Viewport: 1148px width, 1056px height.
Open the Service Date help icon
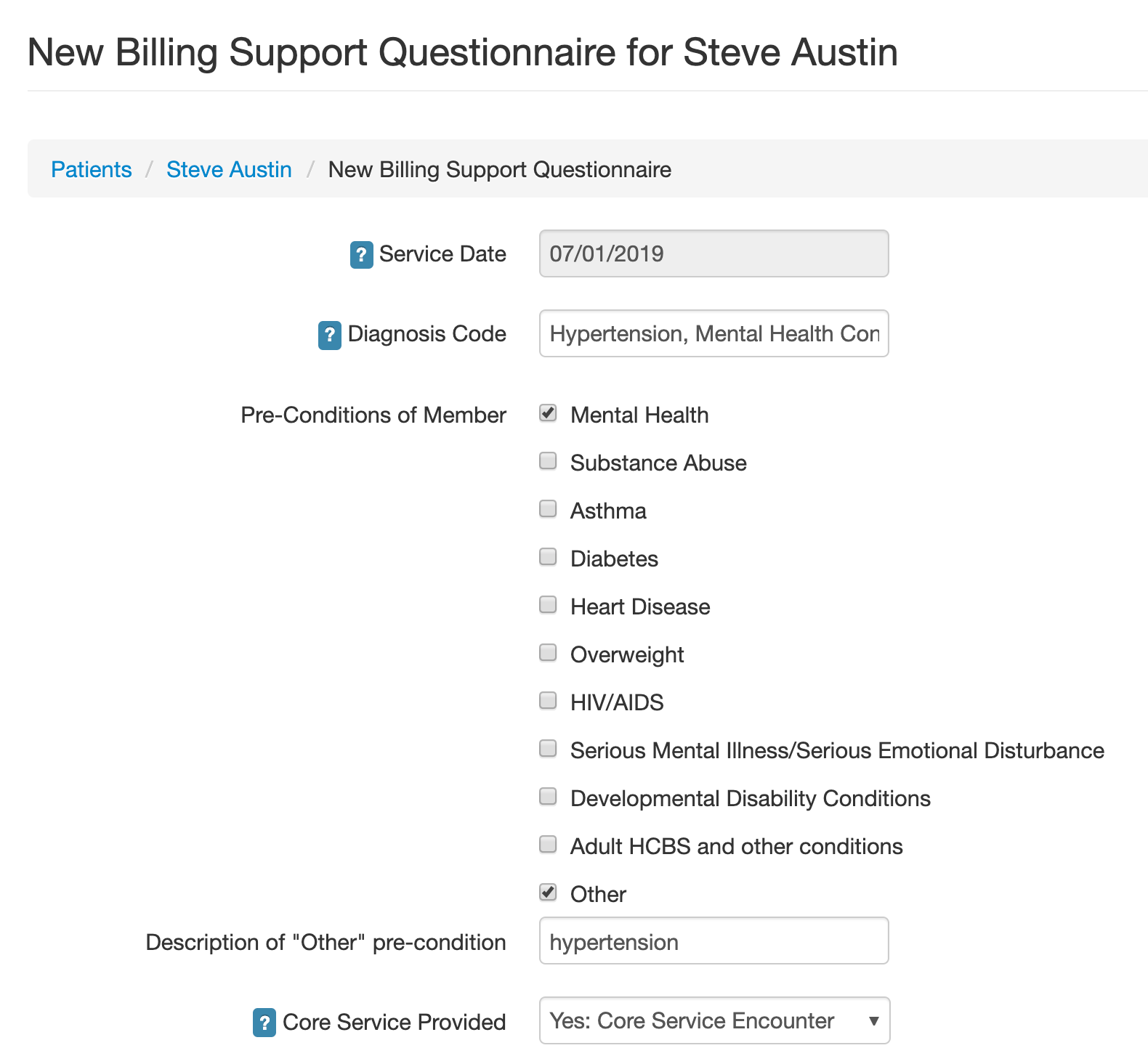pyautogui.click(x=361, y=255)
